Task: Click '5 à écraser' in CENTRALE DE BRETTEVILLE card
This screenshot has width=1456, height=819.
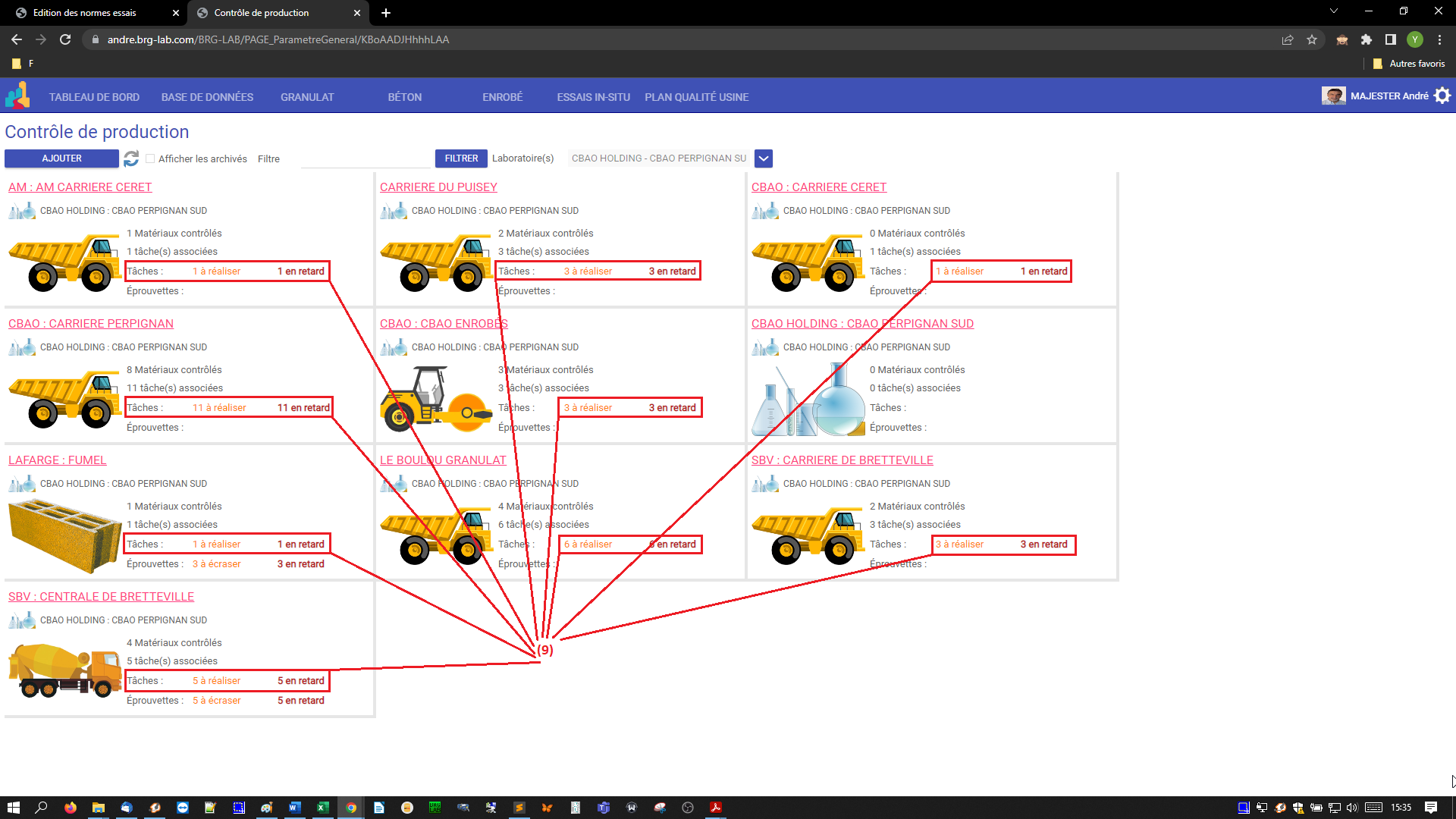Action: pos(216,701)
